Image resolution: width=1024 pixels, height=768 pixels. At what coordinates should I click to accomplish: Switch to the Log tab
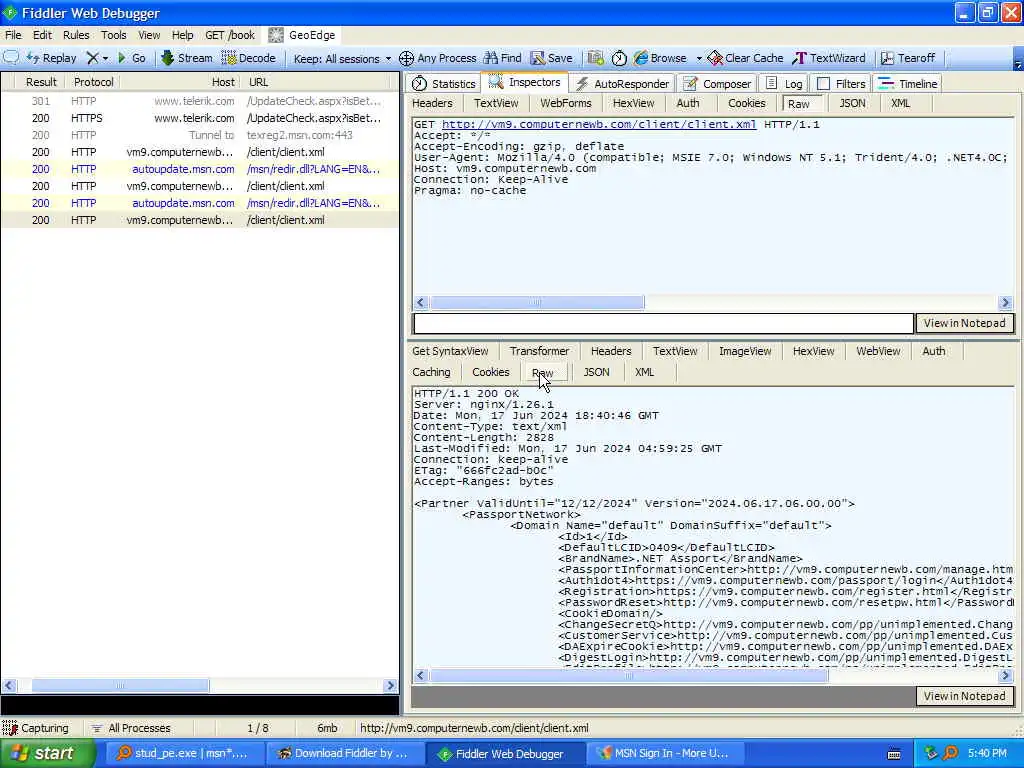784,84
